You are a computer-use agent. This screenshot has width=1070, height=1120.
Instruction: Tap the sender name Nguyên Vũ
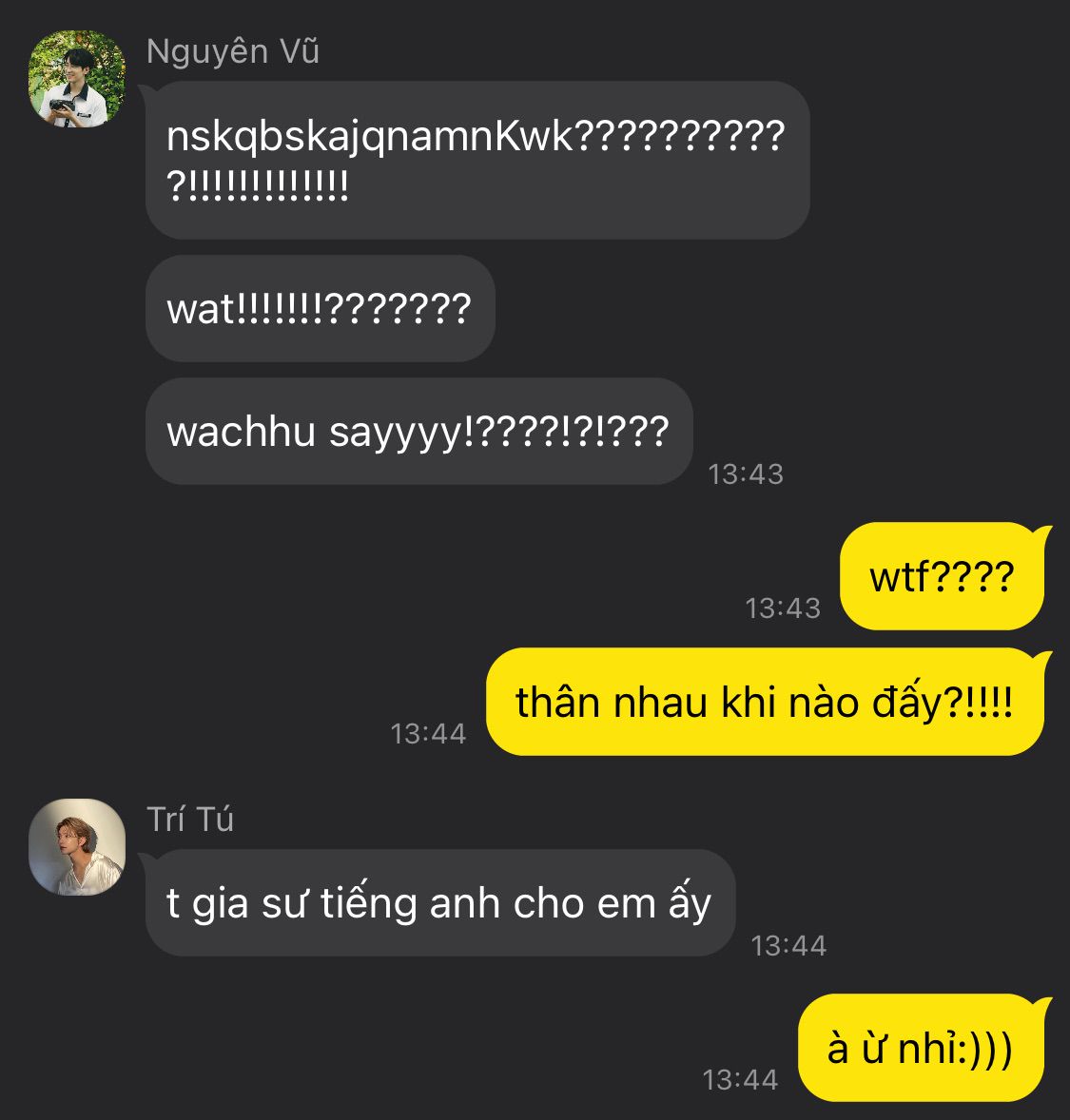click(x=232, y=52)
